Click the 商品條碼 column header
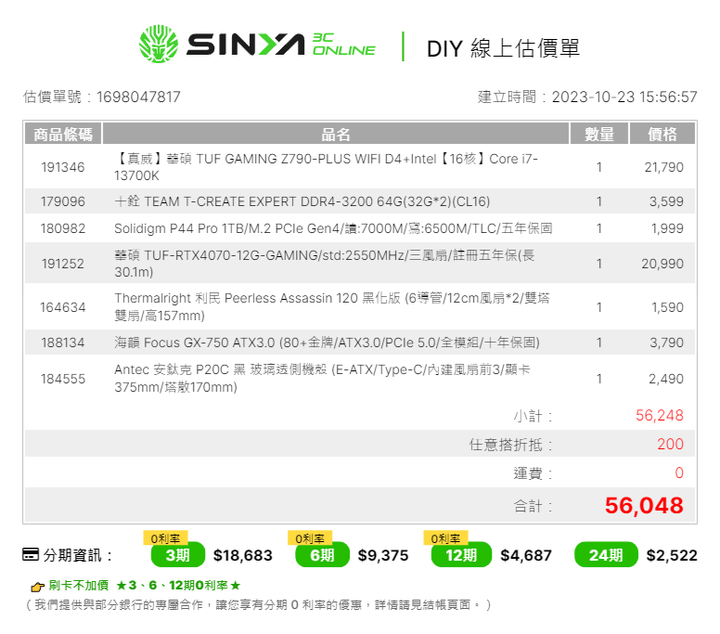The image size is (720, 634). 63,134
